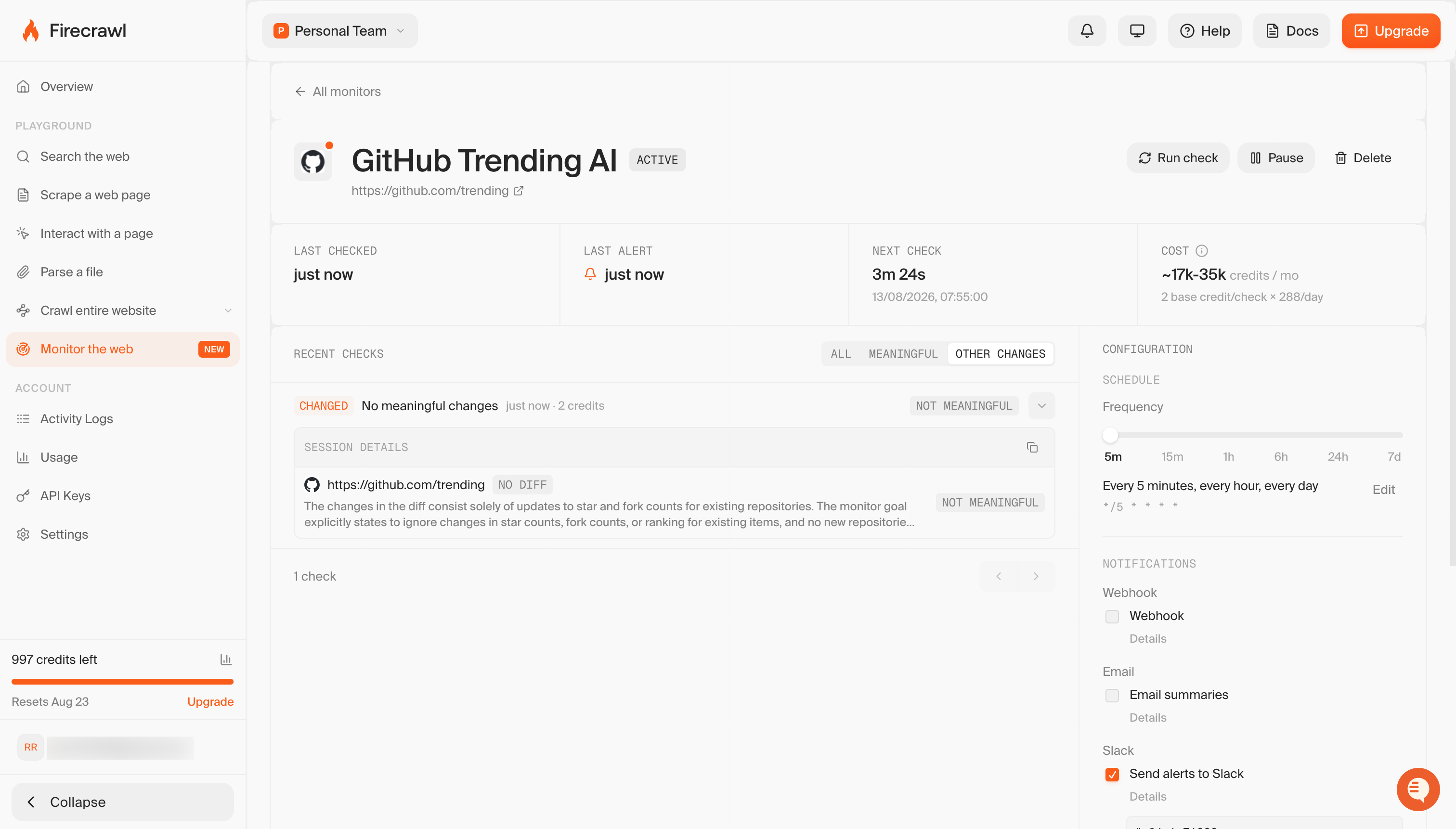
Task: Click the 997 credits left text
Action: [x=54, y=660]
